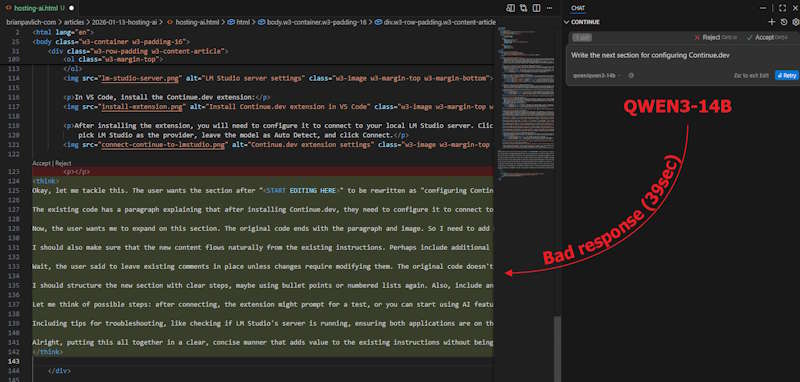Split the editor to the right
Screen dimensions: 800x382
536,8
